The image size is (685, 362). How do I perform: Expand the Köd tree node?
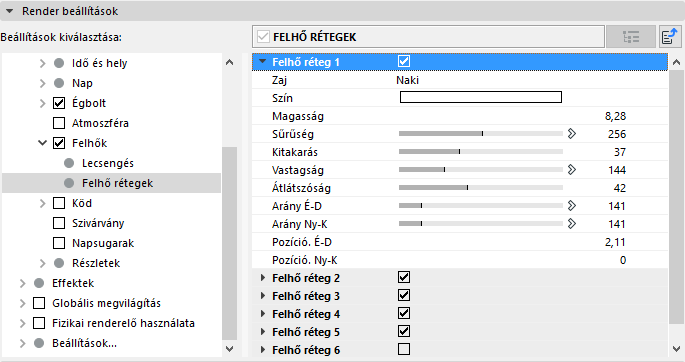pos(42,203)
